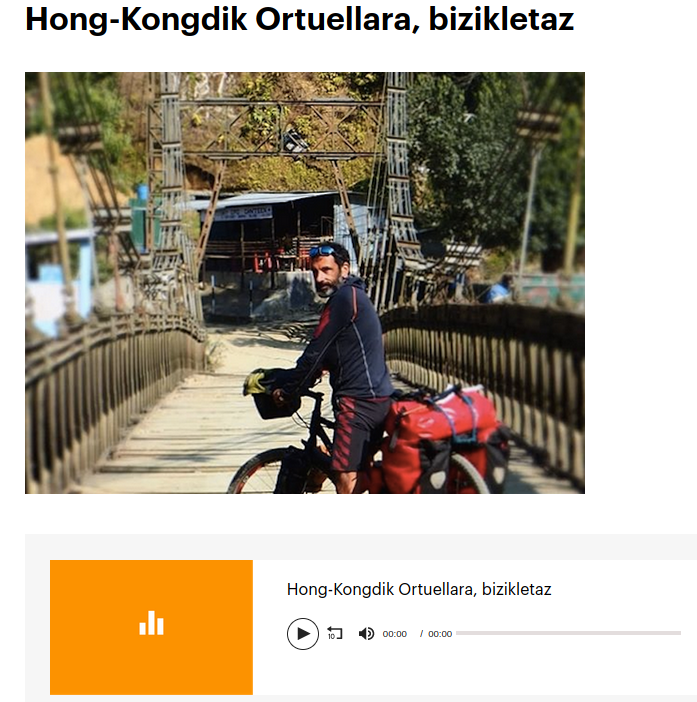Open the cyclist bridge photo

[x=305, y=283]
